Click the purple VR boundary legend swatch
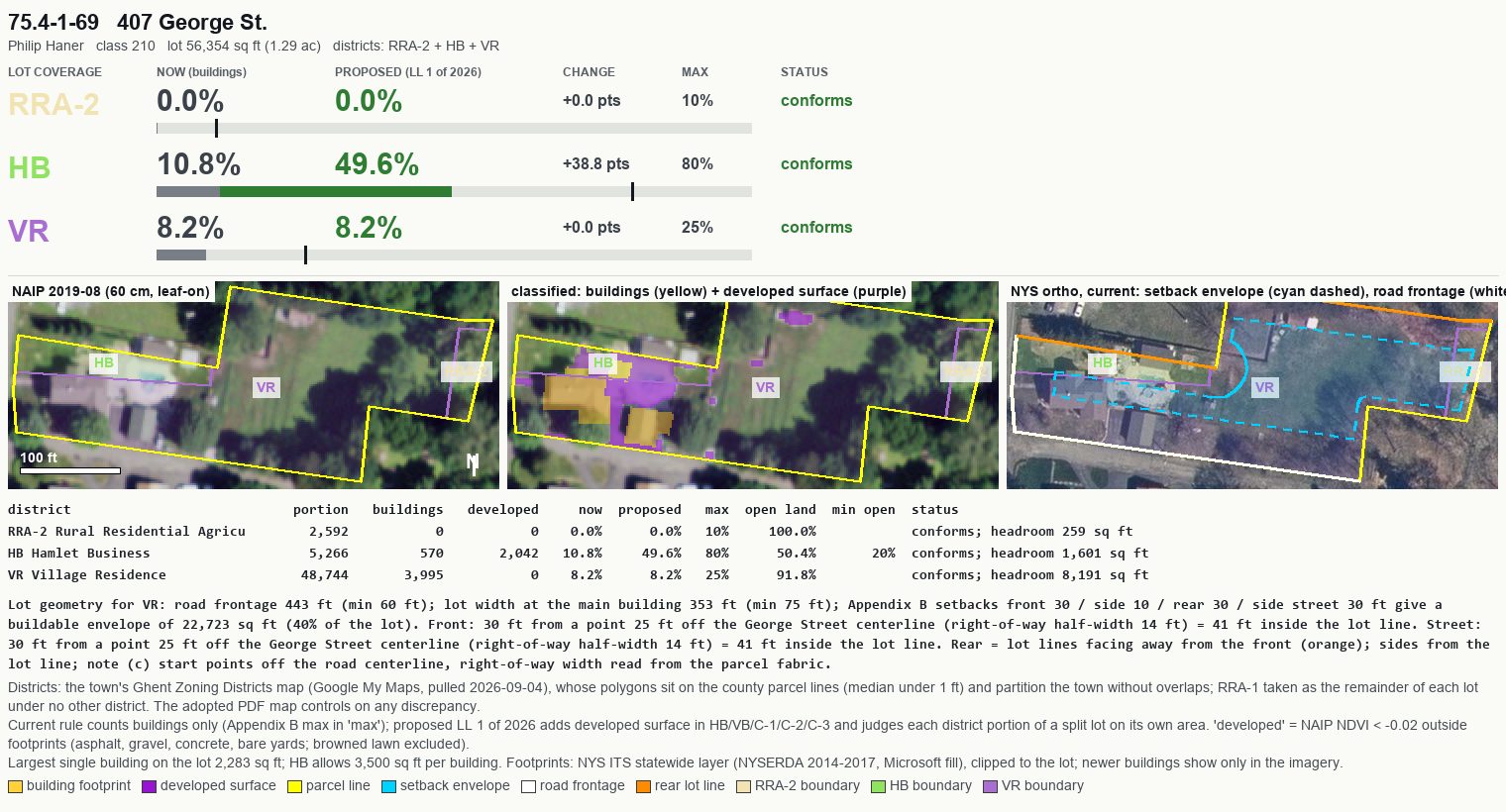The width and height of the screenshot is (1506, 812). point(990,786)
